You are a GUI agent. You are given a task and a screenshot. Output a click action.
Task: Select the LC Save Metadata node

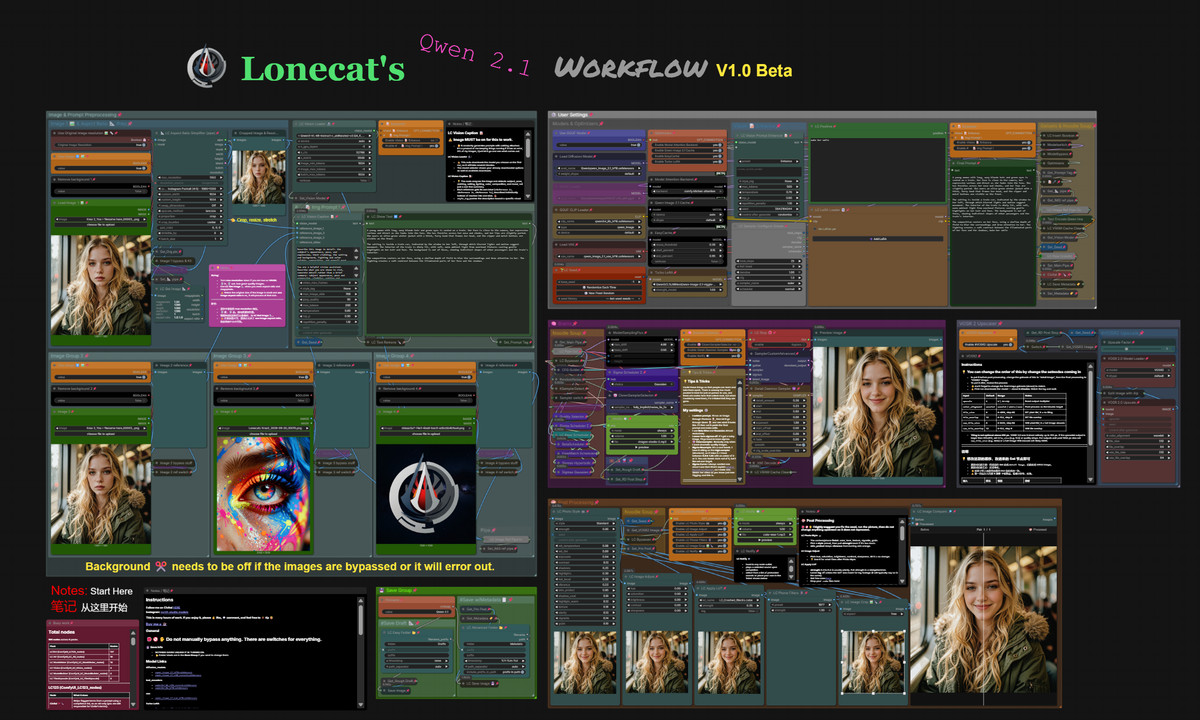pos(1064,283)
